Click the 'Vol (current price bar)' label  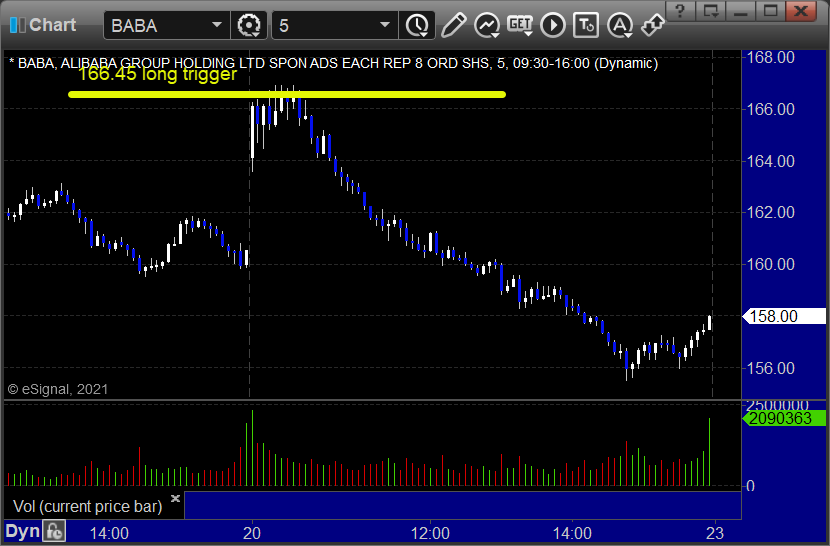coord(87,506)
